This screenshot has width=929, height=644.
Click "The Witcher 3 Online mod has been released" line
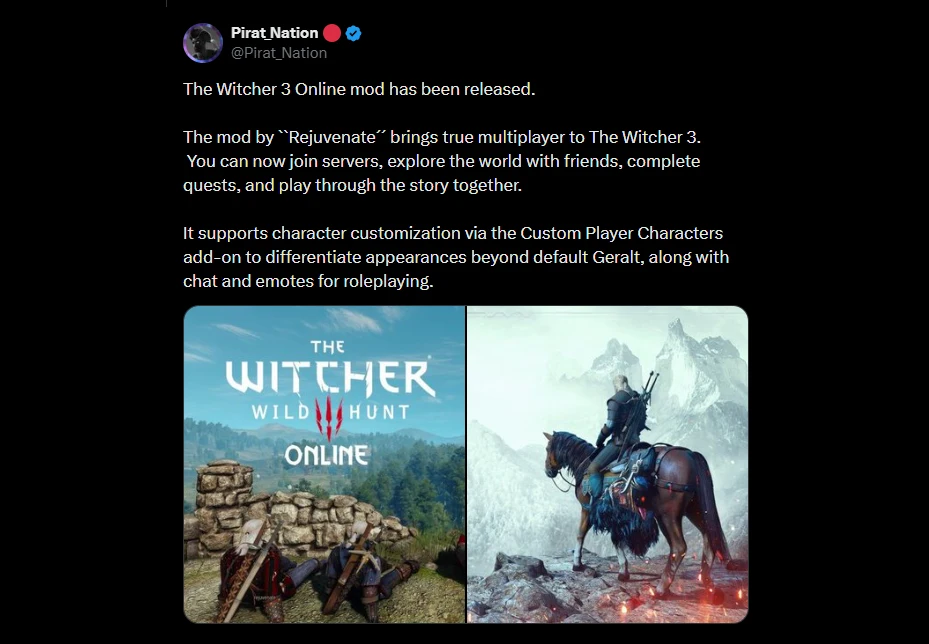(x=359, y=89)
